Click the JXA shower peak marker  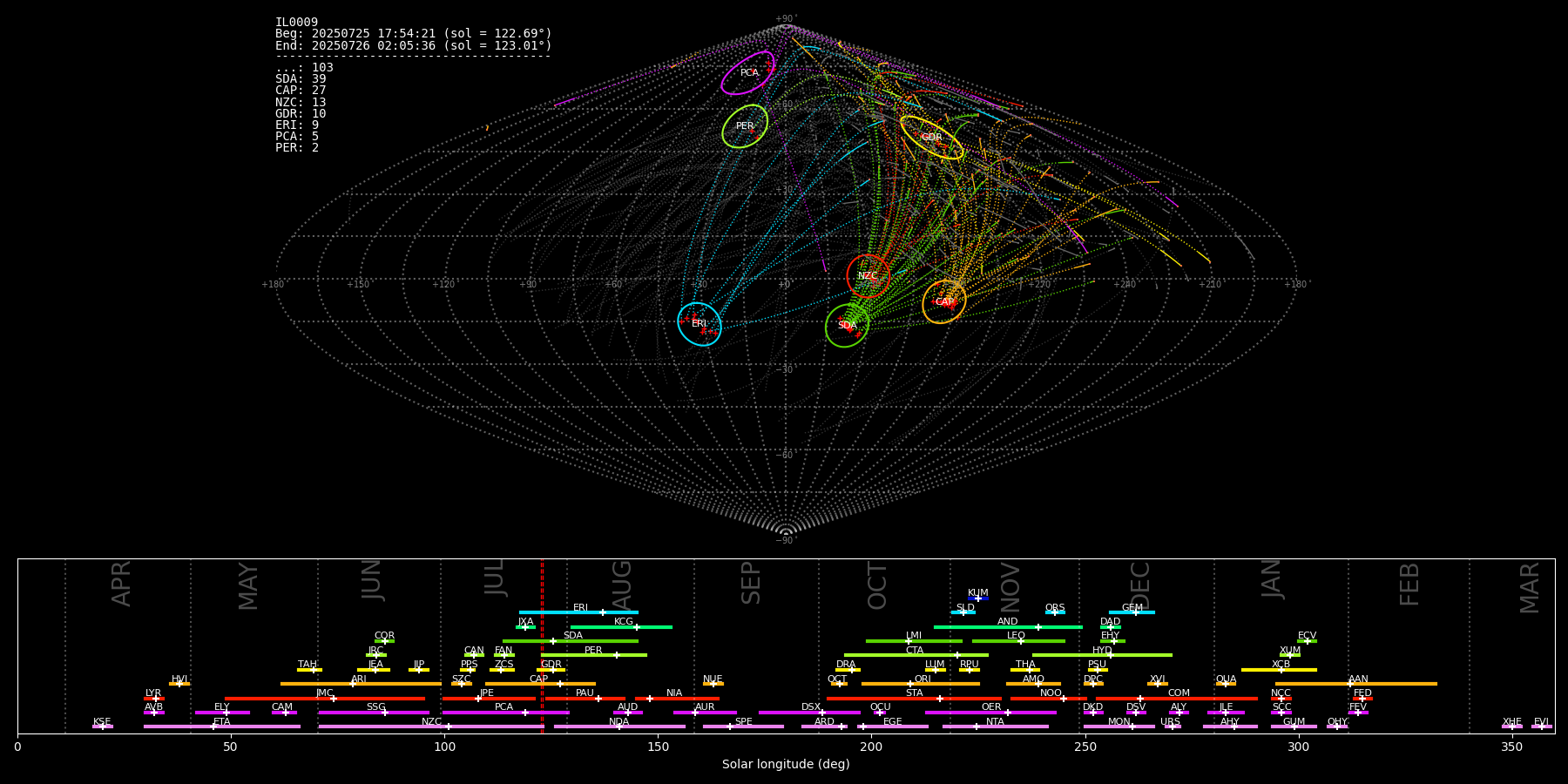point(525,626)
